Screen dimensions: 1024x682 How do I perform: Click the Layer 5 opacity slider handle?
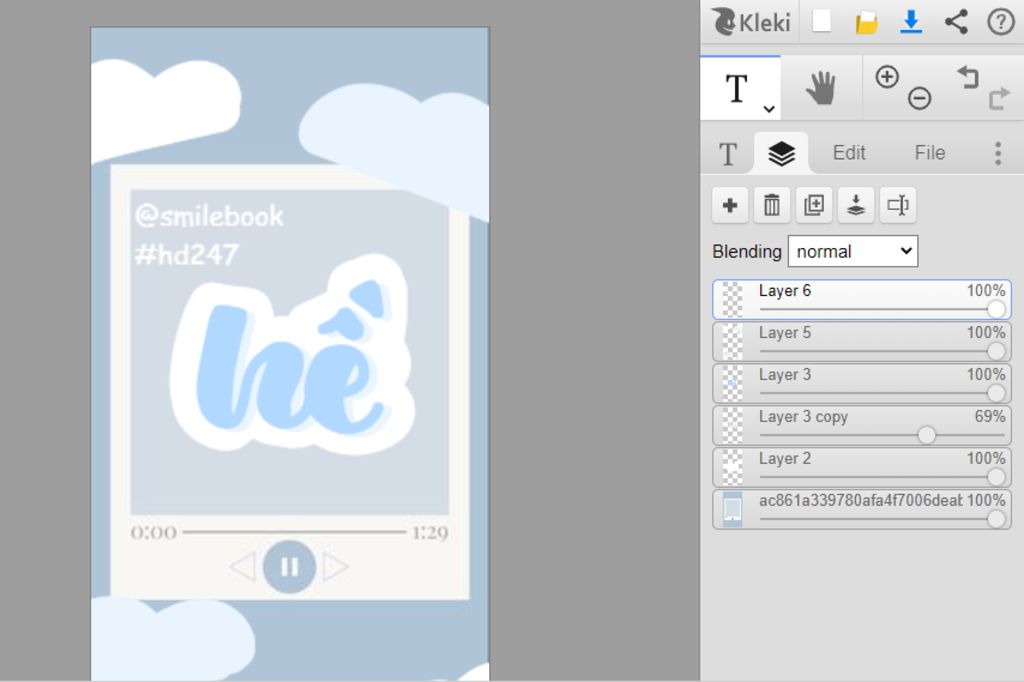(996, 351)
